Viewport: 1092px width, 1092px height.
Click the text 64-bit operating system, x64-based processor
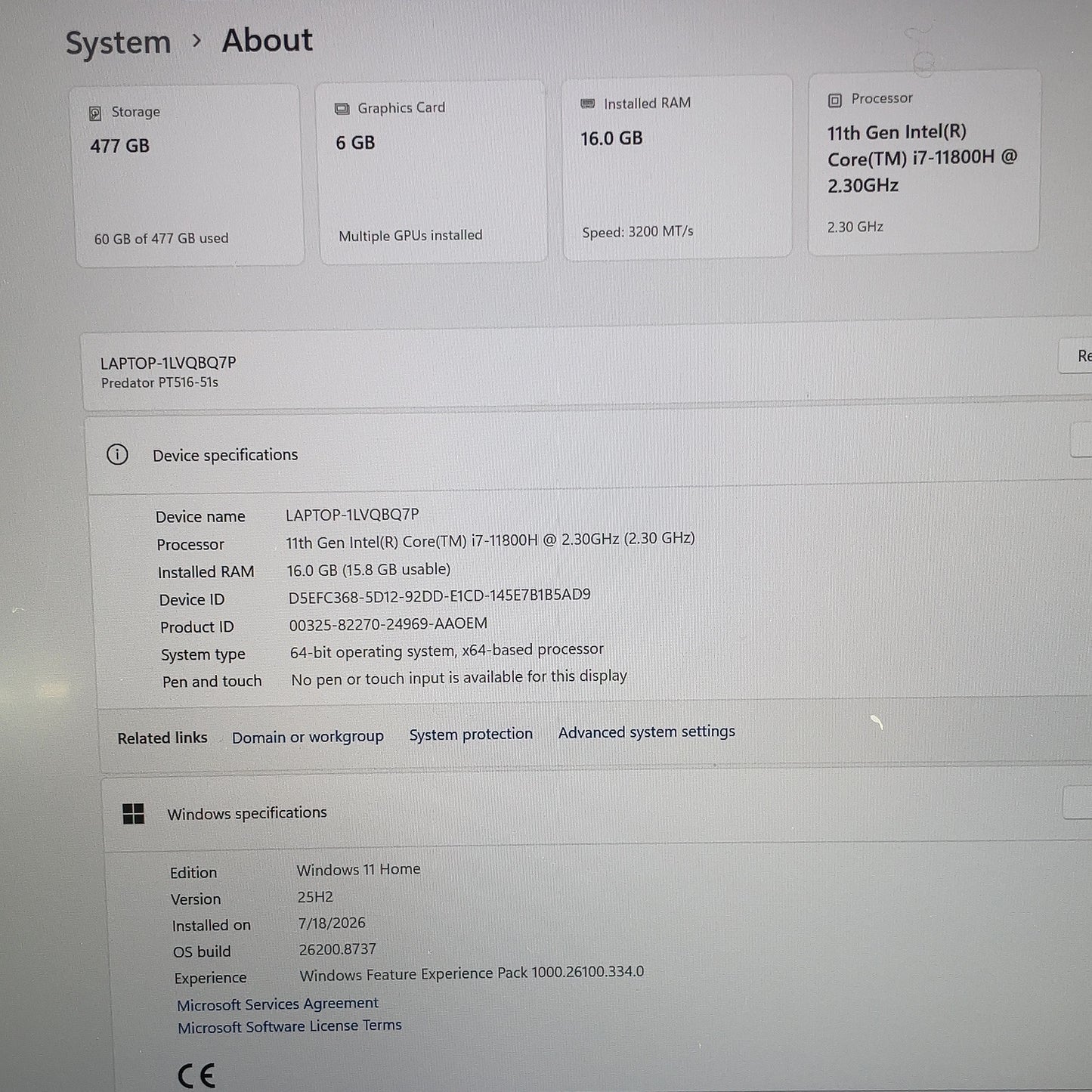coord(447,651)
